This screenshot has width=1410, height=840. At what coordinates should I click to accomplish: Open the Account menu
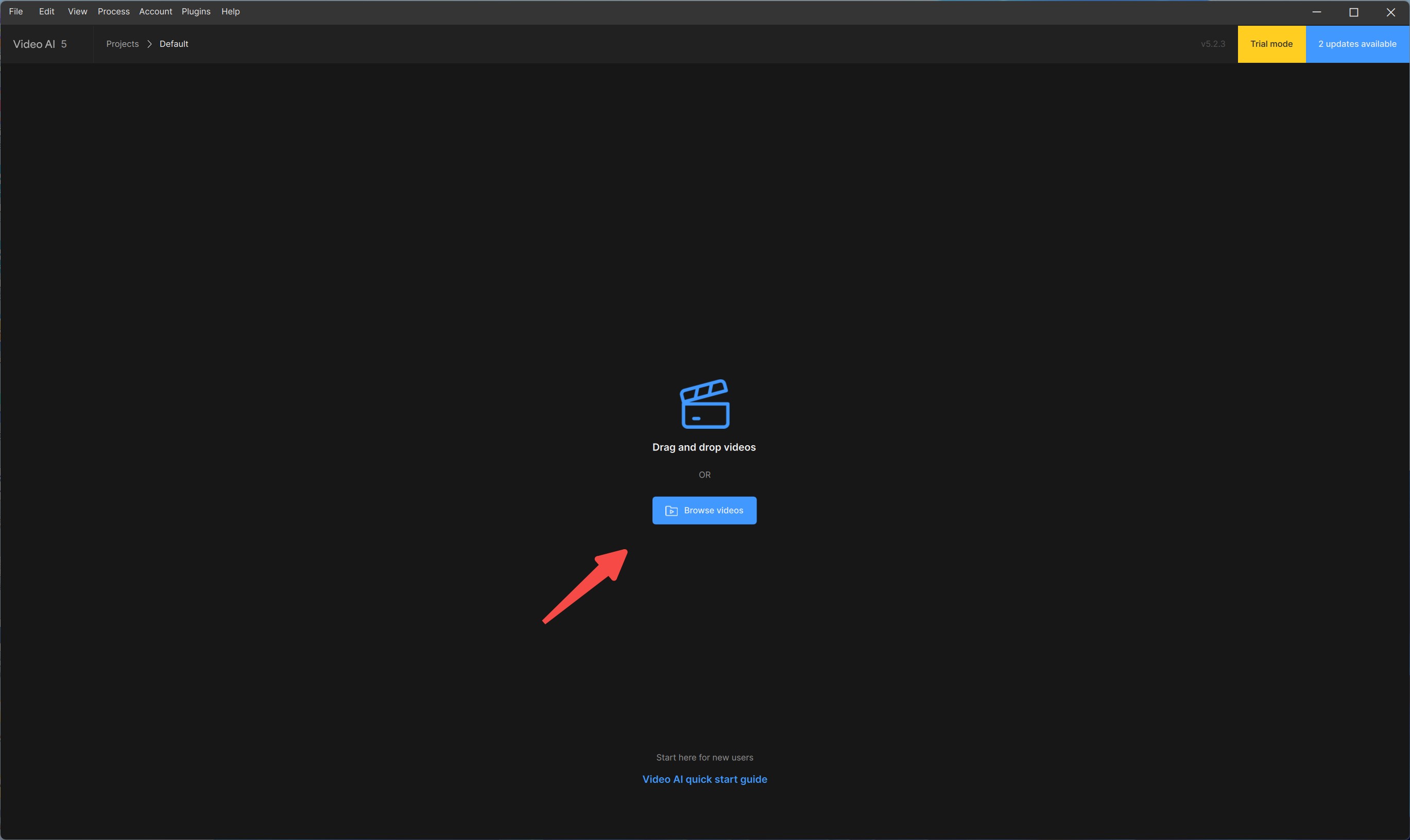point(156,11)
